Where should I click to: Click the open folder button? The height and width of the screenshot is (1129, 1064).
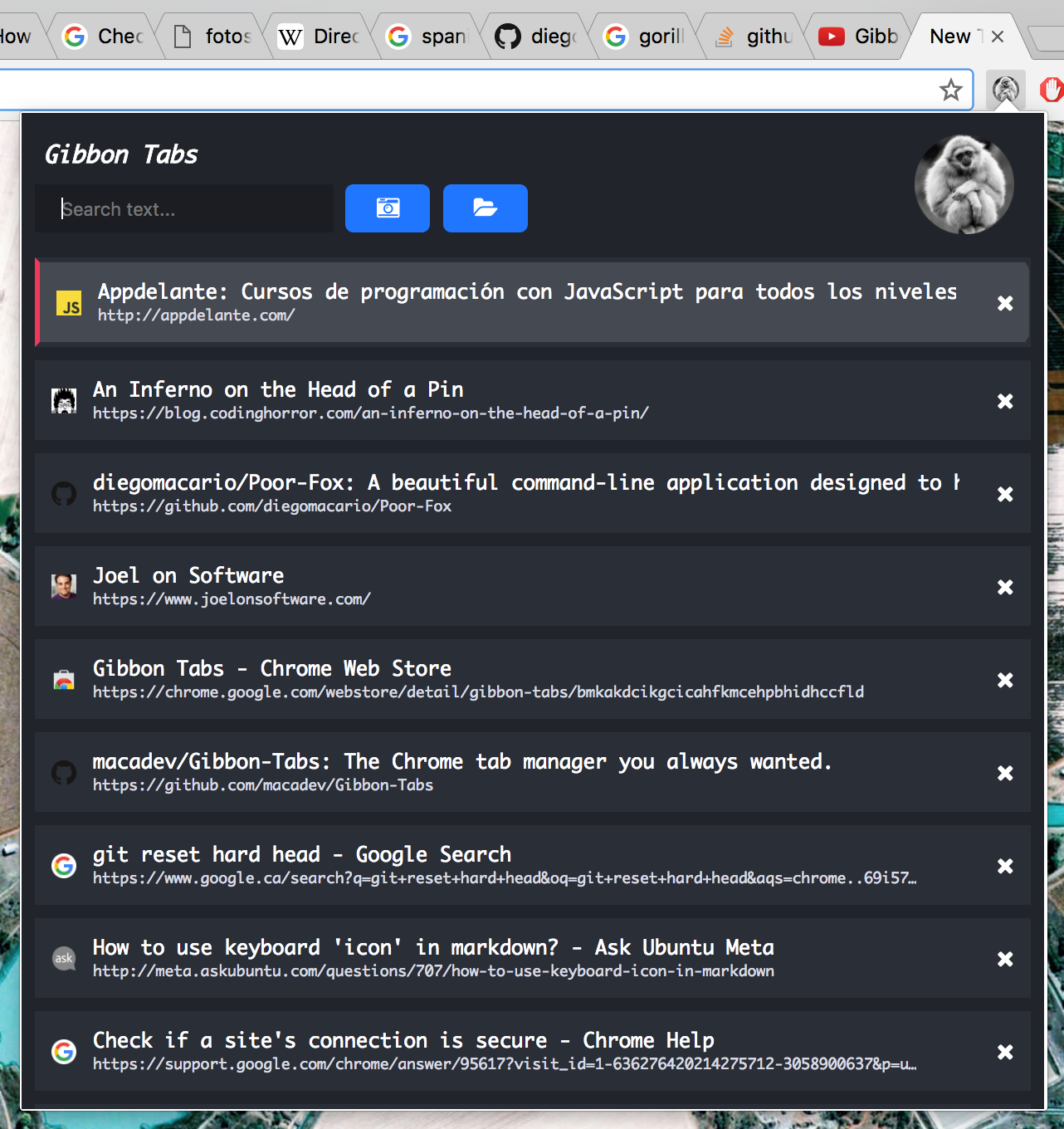[x=486, y=208]
